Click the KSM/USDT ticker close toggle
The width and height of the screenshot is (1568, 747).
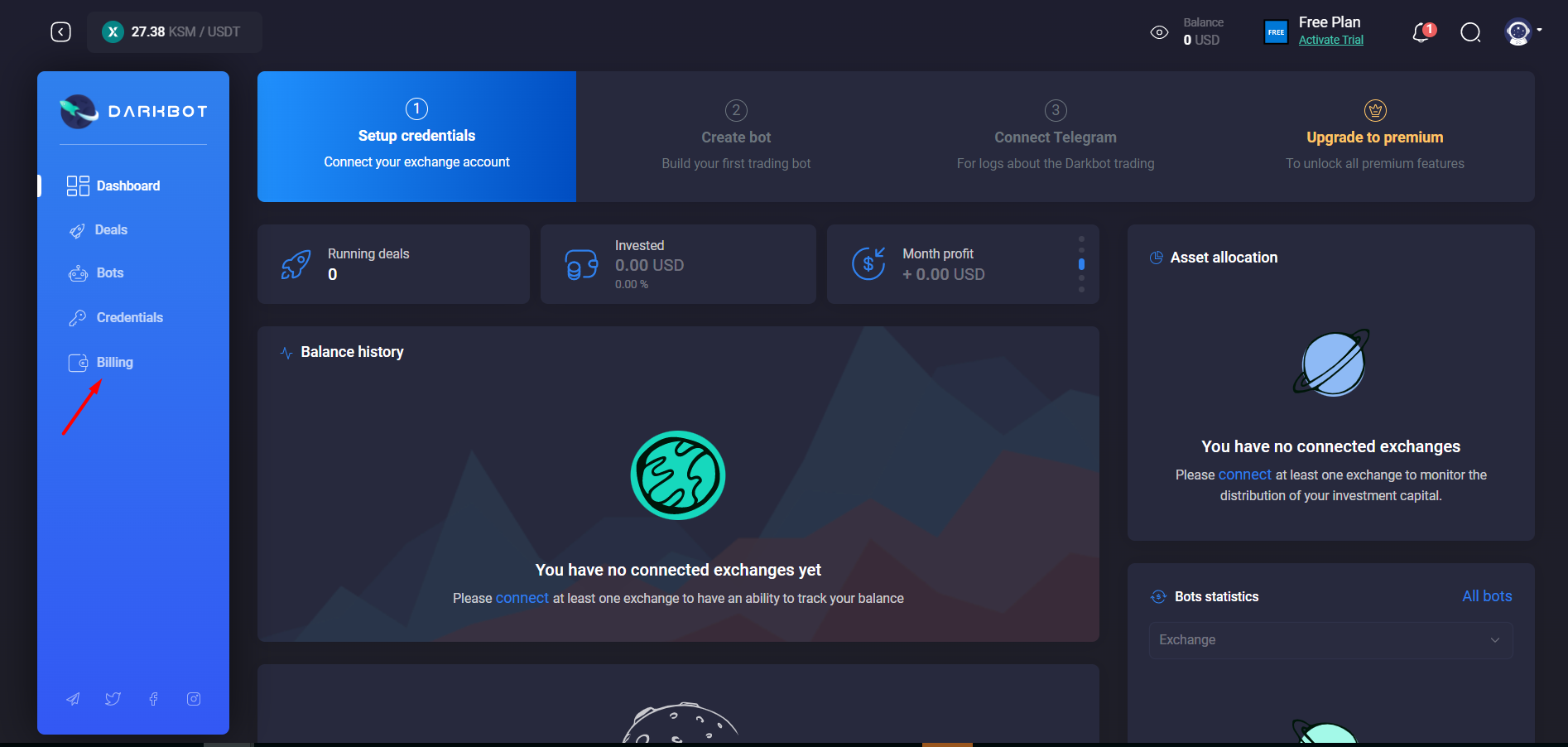point(112,32)
